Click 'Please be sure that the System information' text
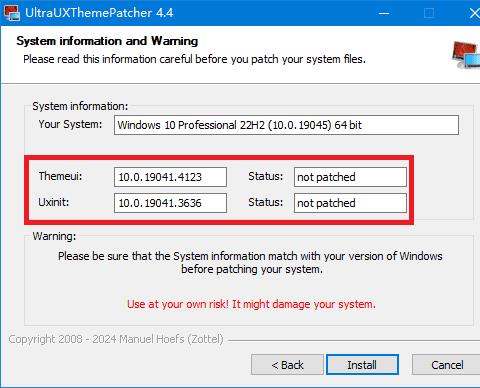Screen dimensions: 480x388 250,262
